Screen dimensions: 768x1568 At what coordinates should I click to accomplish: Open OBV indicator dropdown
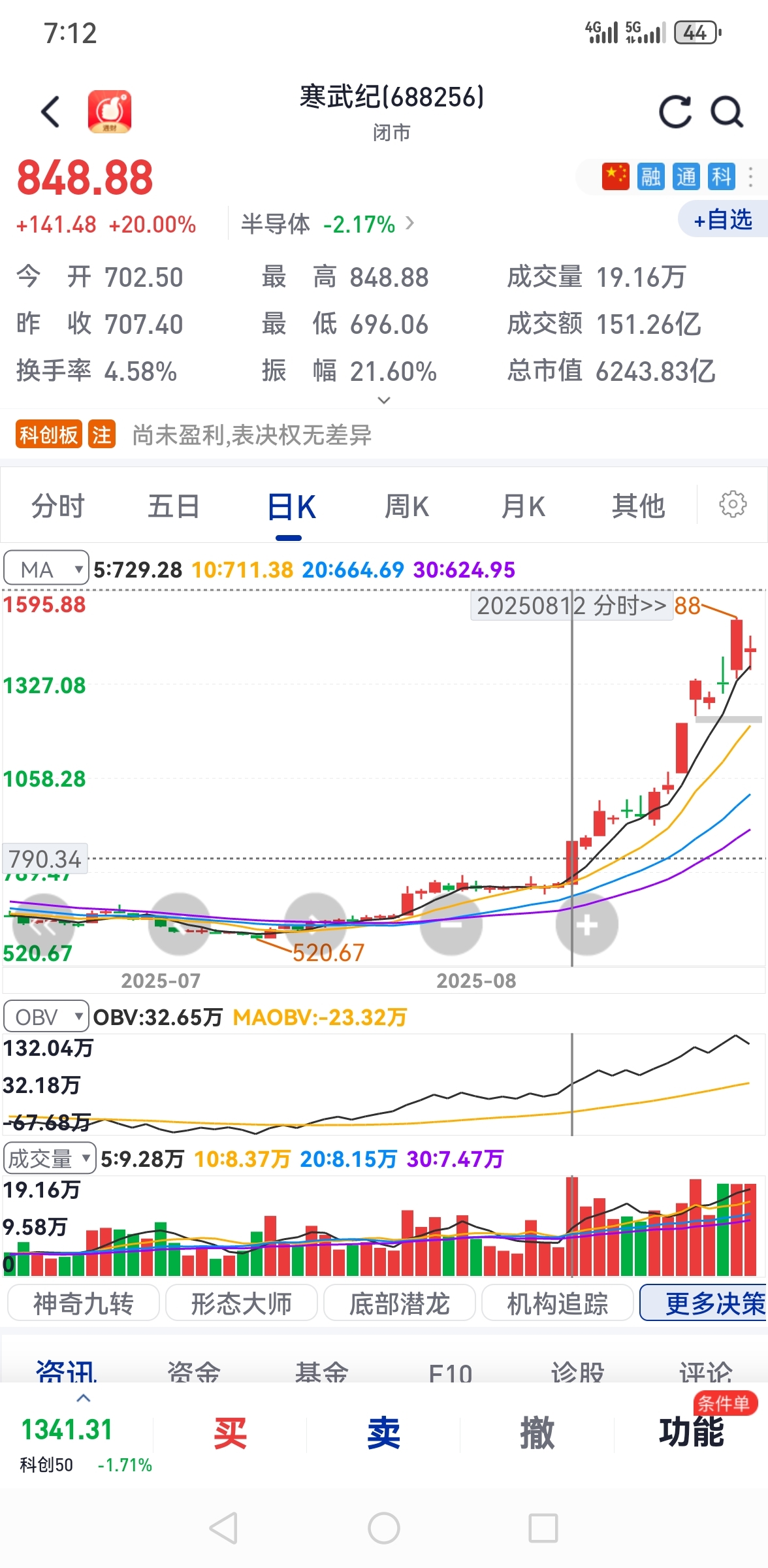[x=46, y=1017]
